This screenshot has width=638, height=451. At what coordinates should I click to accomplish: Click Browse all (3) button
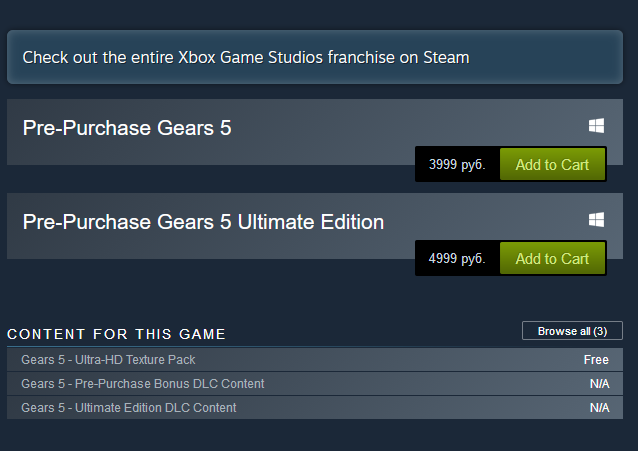point(572,331)
